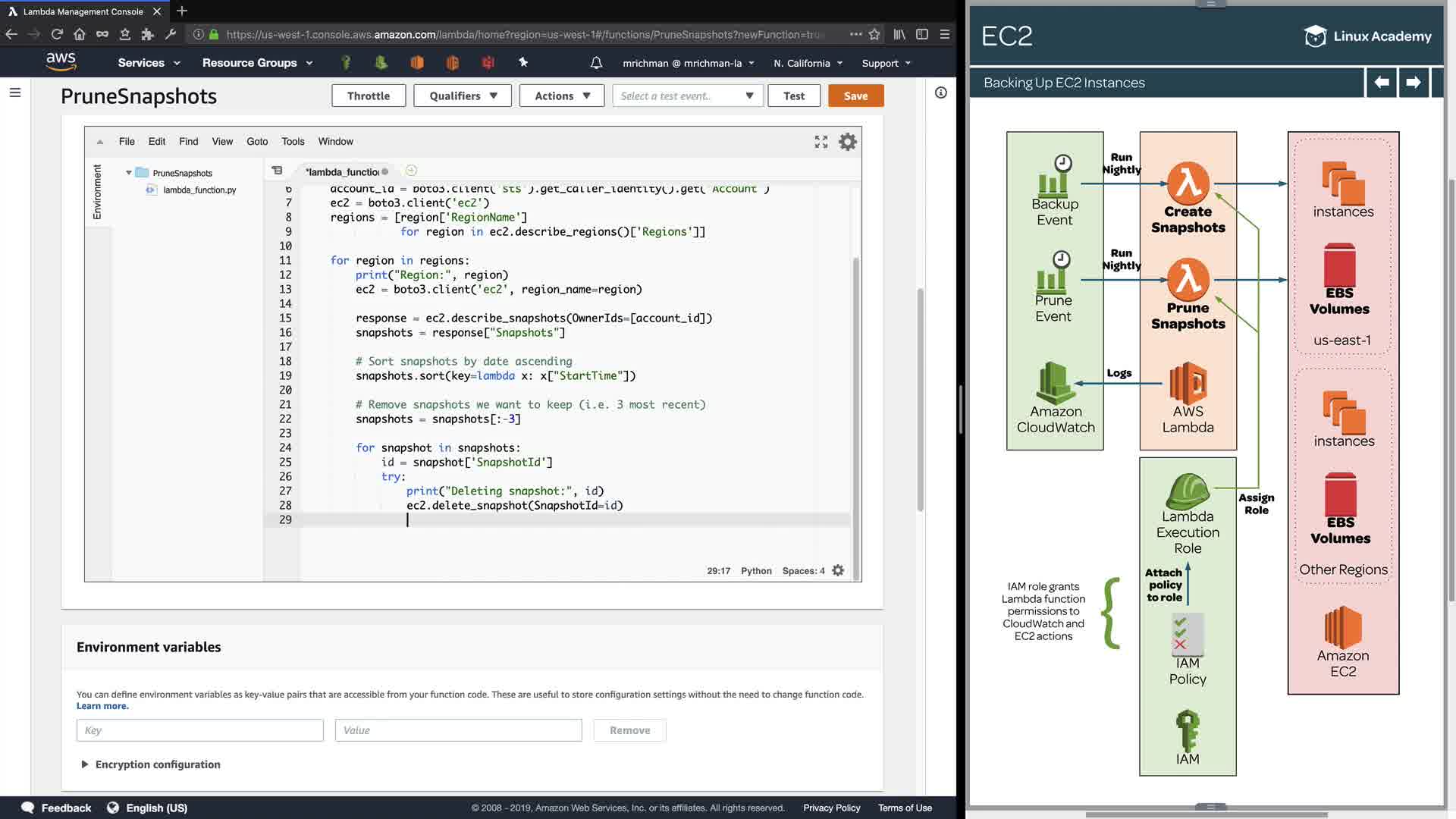Viewport: 1456px width, 819px height.
Task: Toggle the editor fullscreen icon
Action: click(821, 142)
